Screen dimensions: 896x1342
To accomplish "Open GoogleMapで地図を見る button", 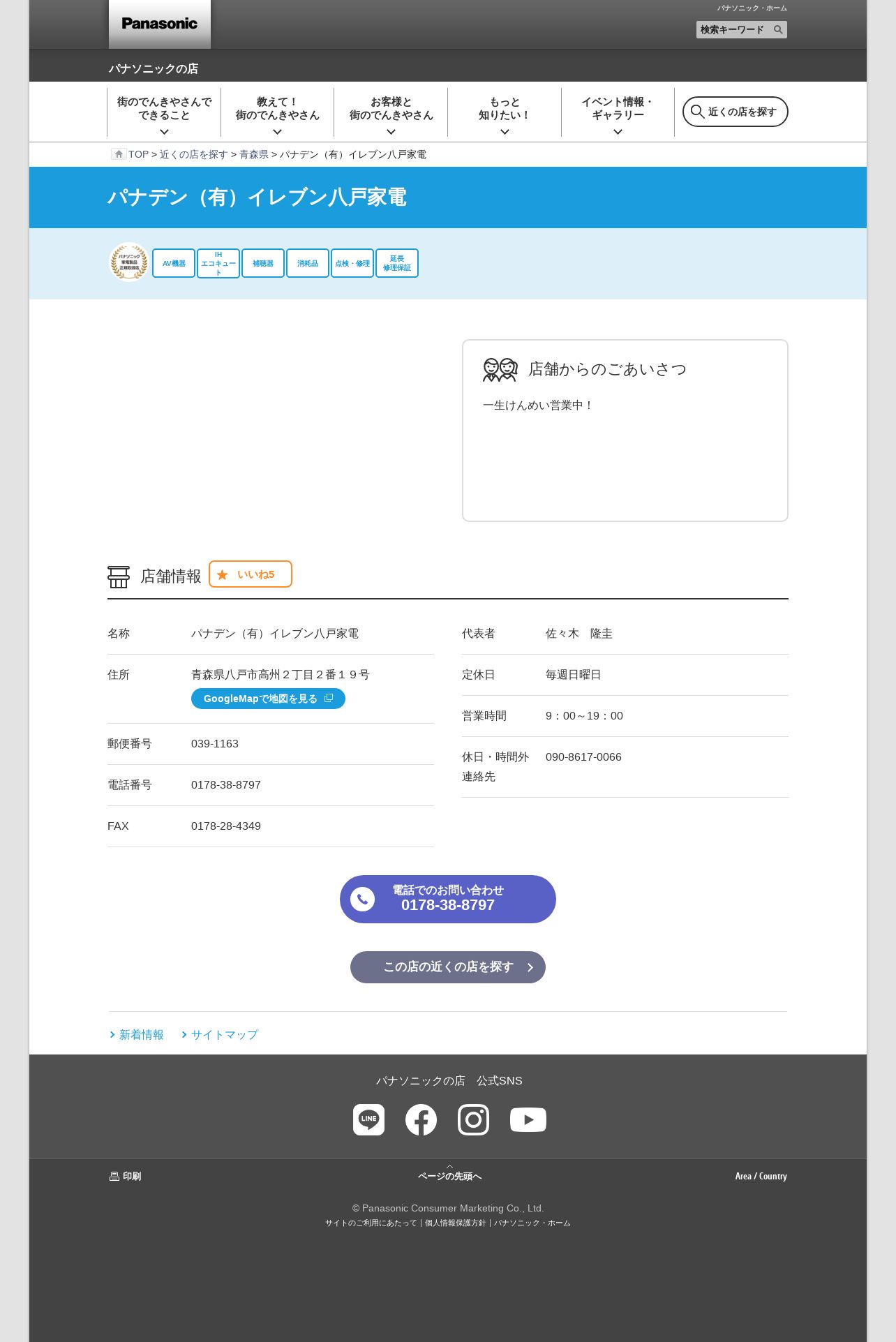I will 268,699.
